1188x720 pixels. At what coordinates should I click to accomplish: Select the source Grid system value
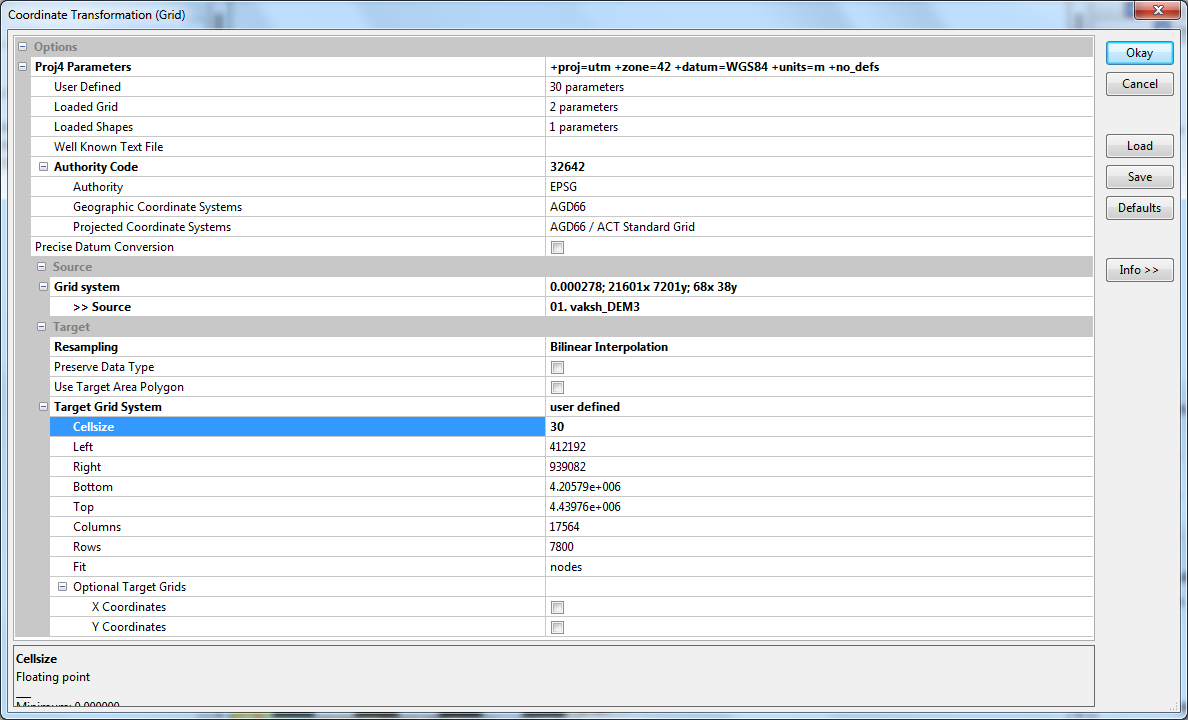click(819, 286)
